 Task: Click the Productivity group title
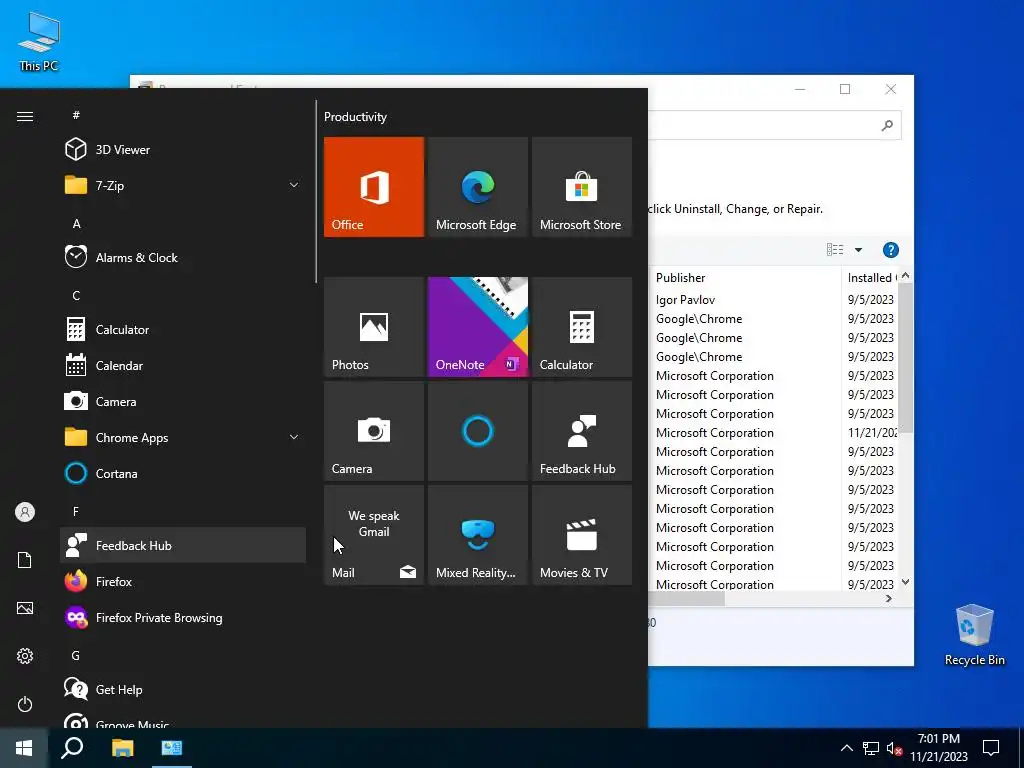pos(355,117)
